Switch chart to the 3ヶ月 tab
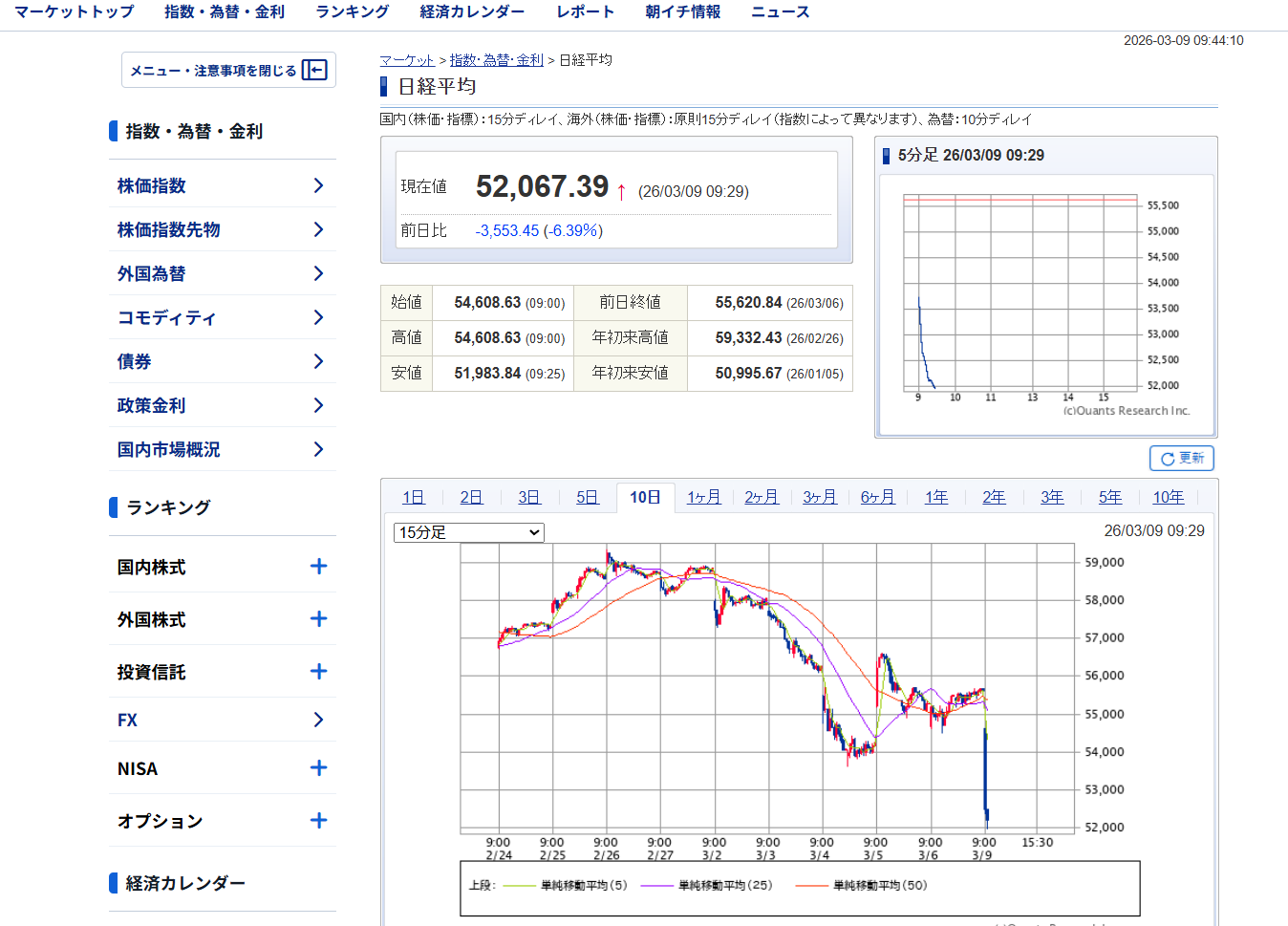This screenshot has height=926, width=1288. click(820, 497)
